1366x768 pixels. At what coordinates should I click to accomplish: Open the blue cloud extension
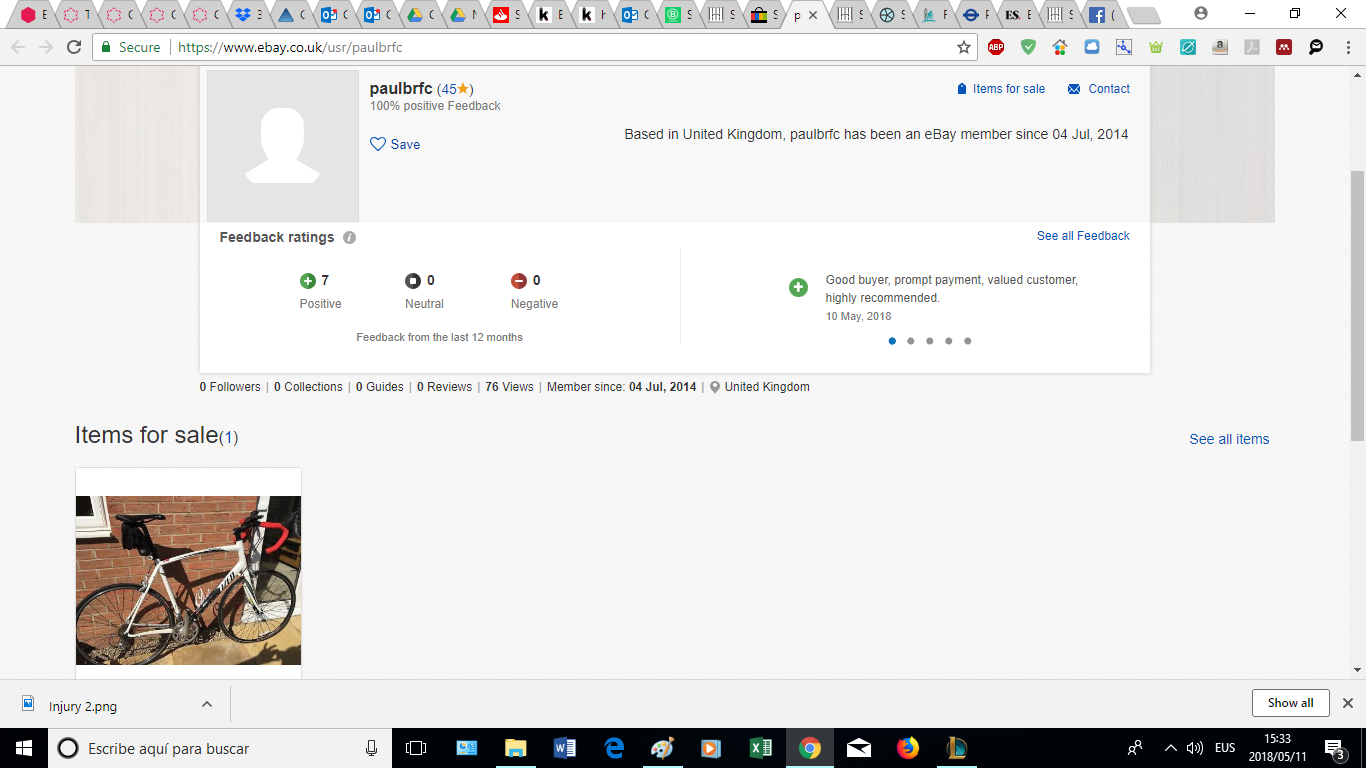click(x=1092, y=47)
